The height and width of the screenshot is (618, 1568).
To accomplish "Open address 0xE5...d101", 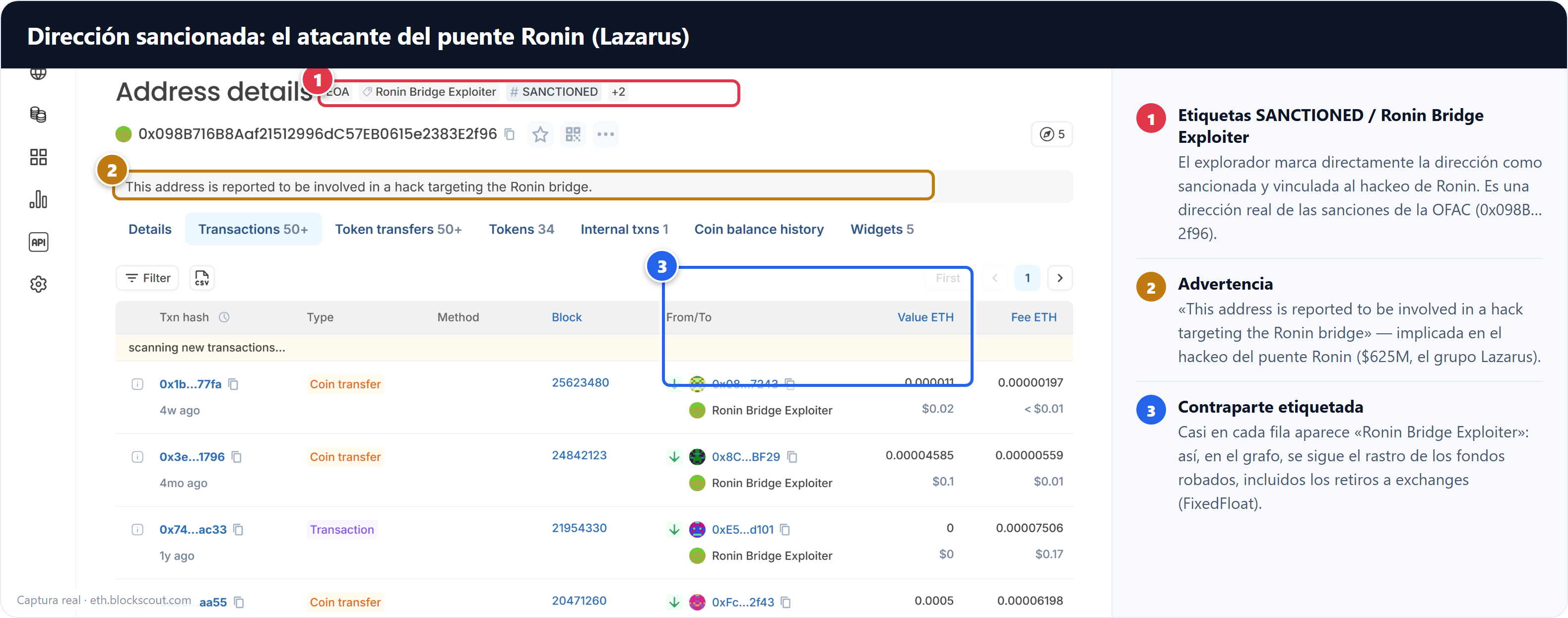I will point(743,529).
